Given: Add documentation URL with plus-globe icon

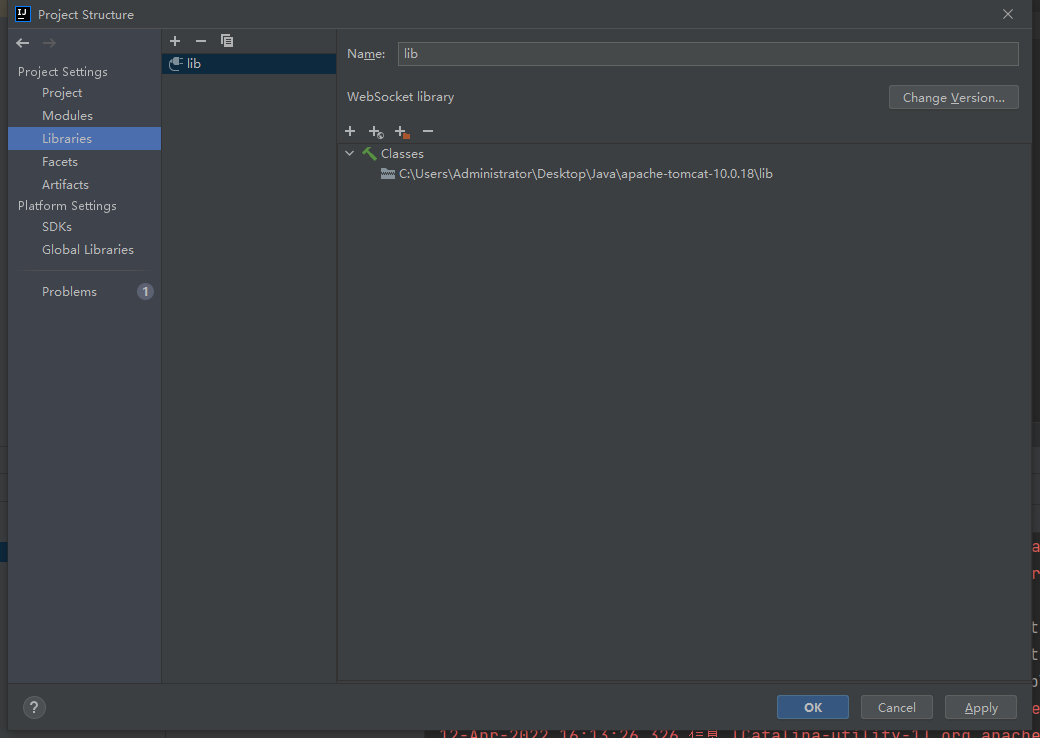Looking at the screenshot, I should [376, 132].
